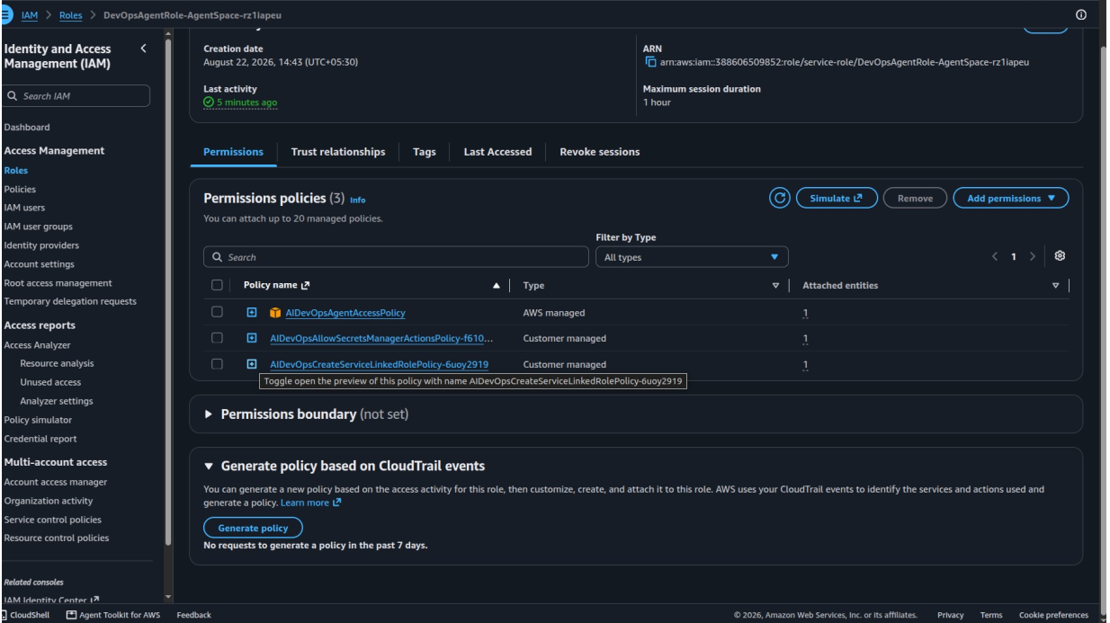1110x623 pixels.
Task: Open table preferences gear icon
Action: [x=1059, y=256]
